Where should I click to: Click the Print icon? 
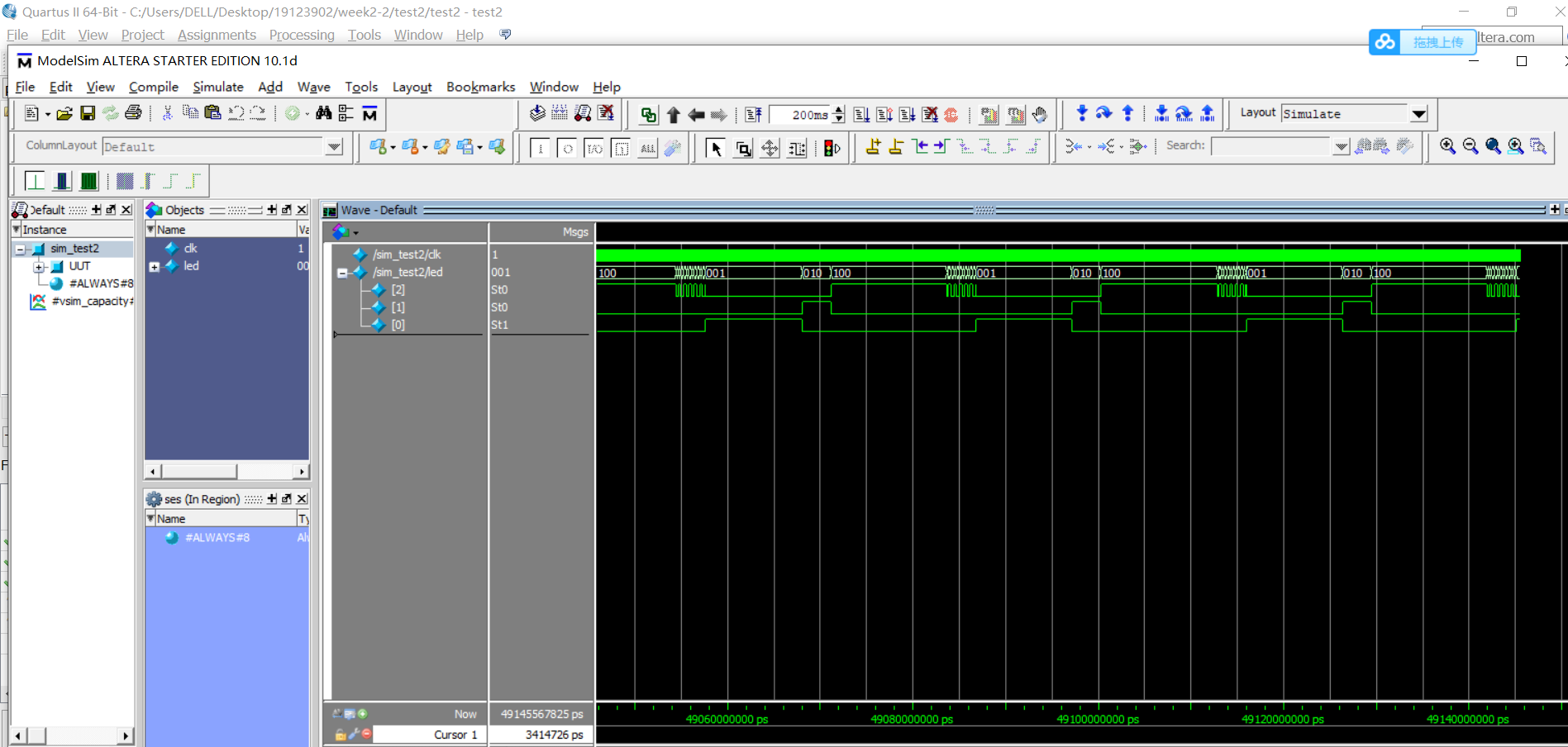pos(133,113)
